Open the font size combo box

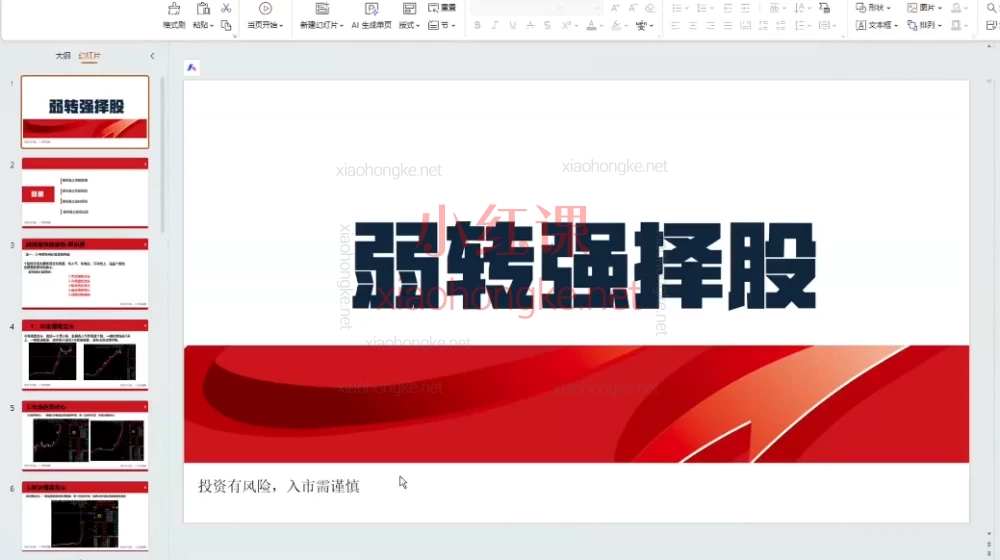pos(585,8)
